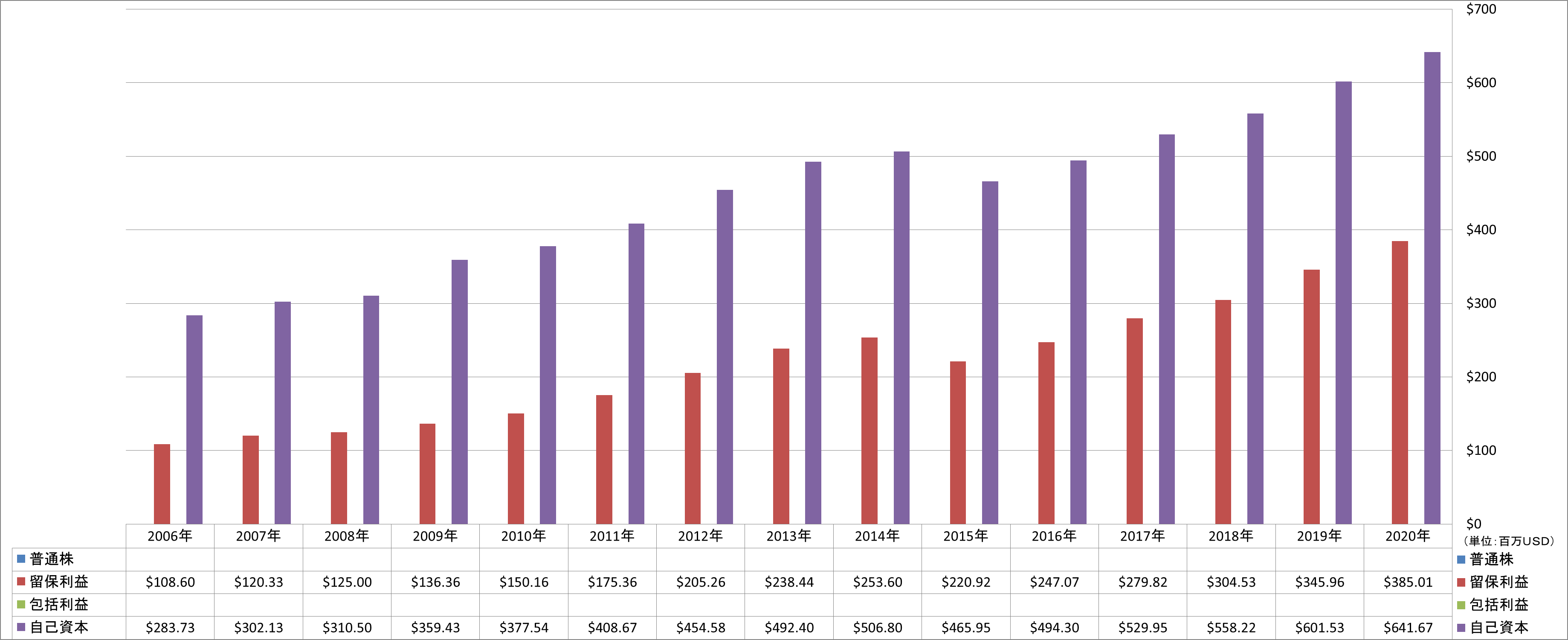Image resolution: width=1568 pixels, height=640 pixels.
Task: Select the $494.30 equity cell
Action: pos(1054,628)
